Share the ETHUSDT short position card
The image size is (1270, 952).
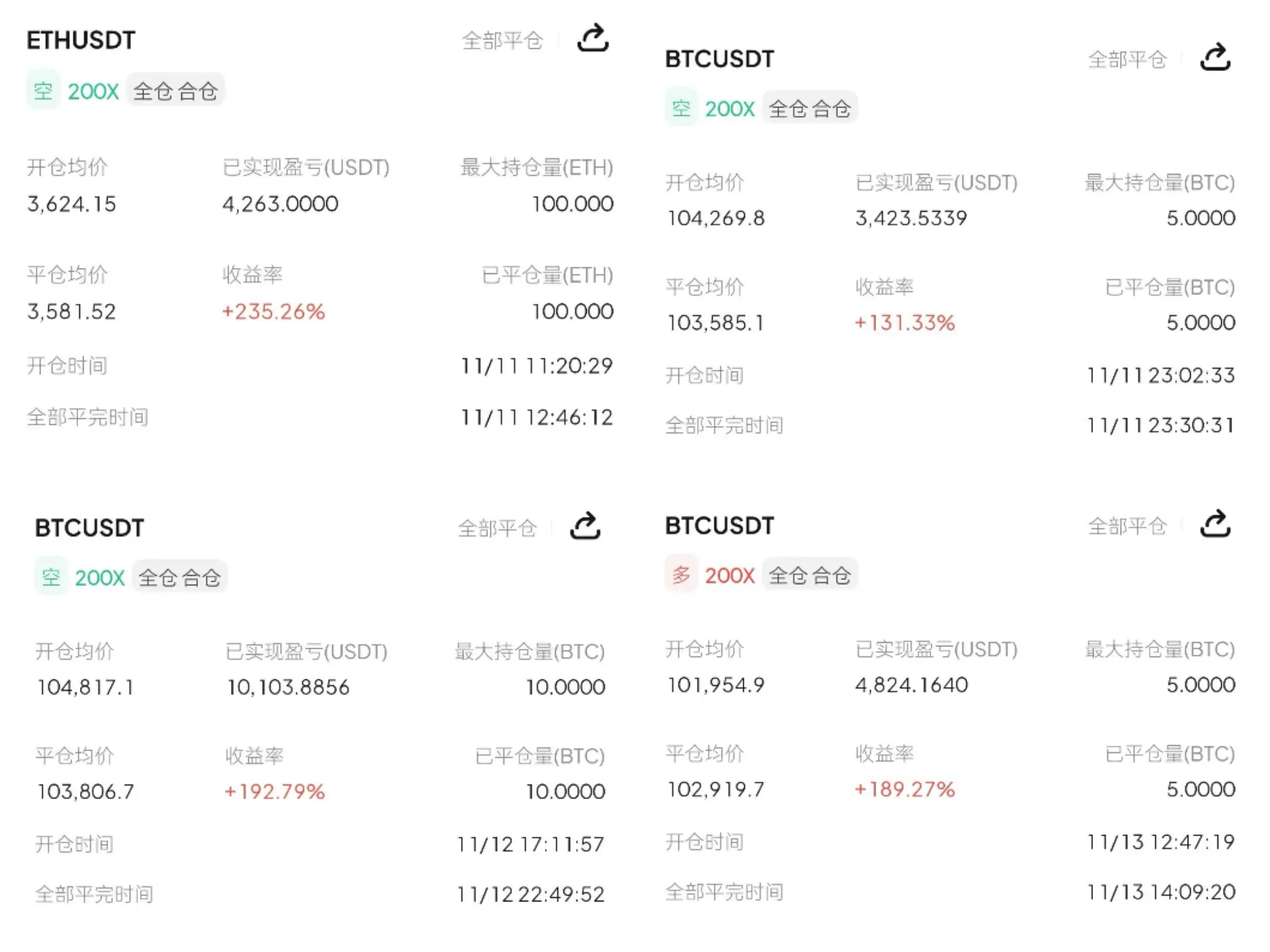point(593,39)
